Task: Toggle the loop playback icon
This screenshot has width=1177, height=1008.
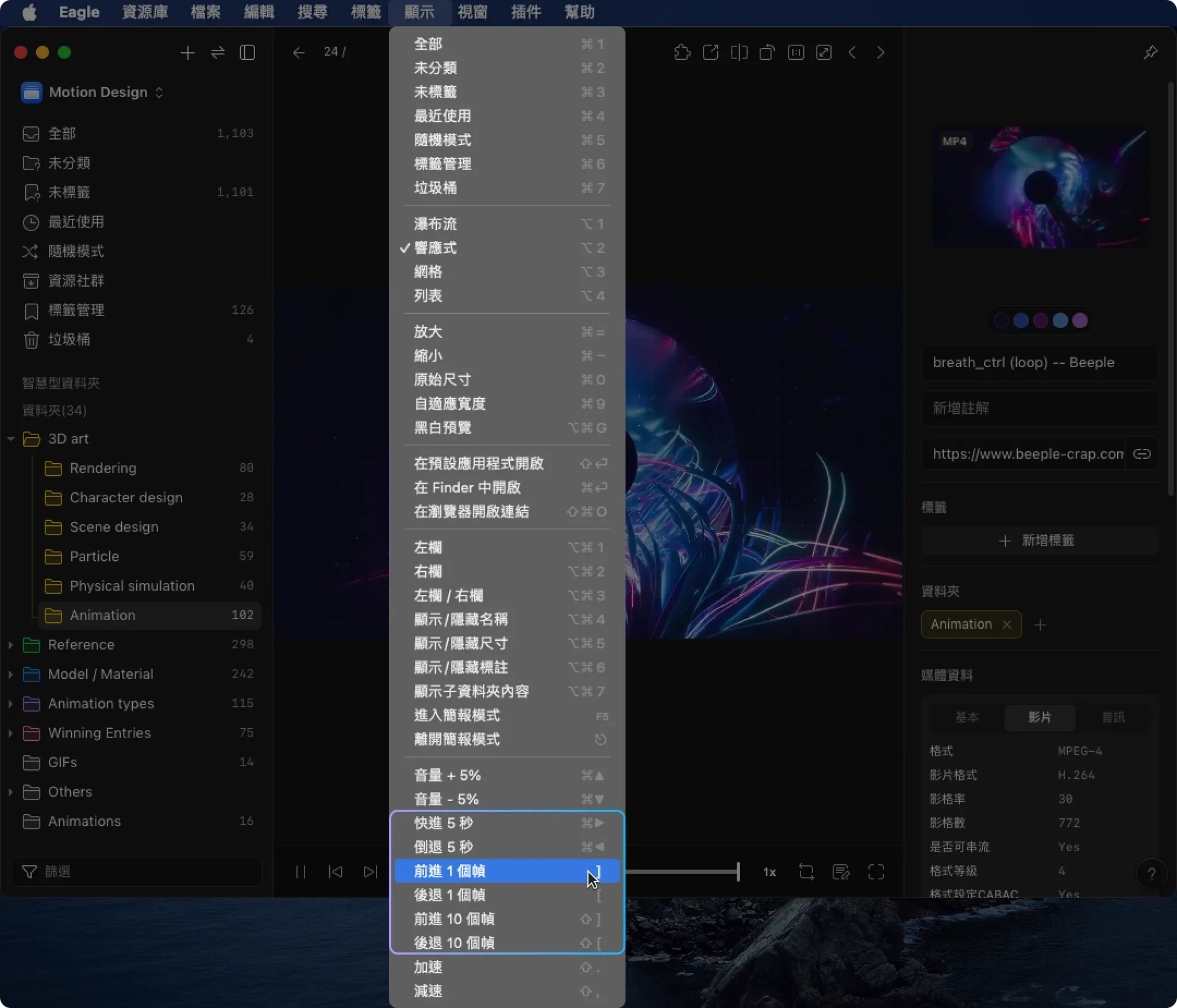Action: pyautogui.click(x=806, y=872)
